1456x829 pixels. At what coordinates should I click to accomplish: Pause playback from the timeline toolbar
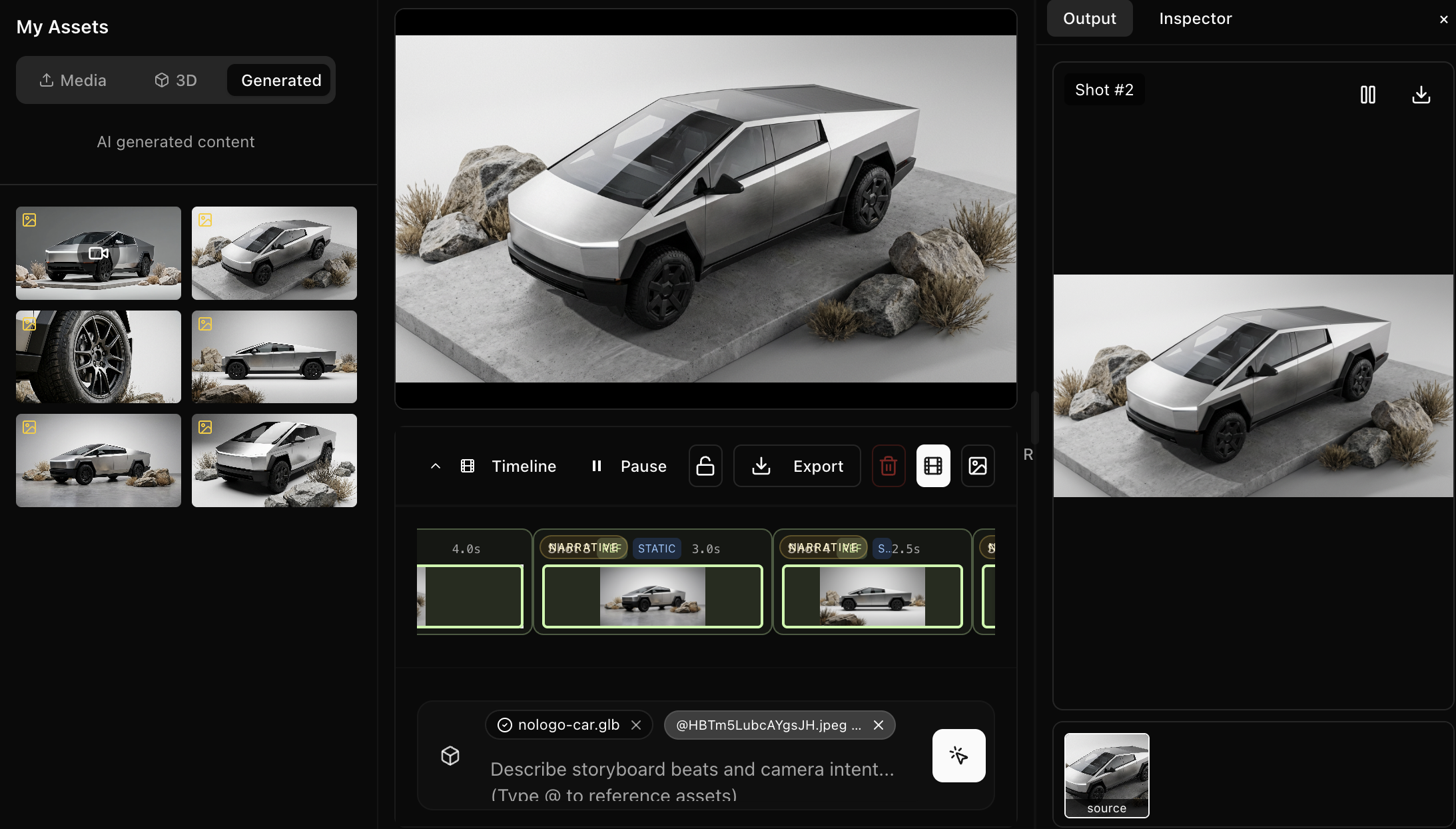(627, 466)
